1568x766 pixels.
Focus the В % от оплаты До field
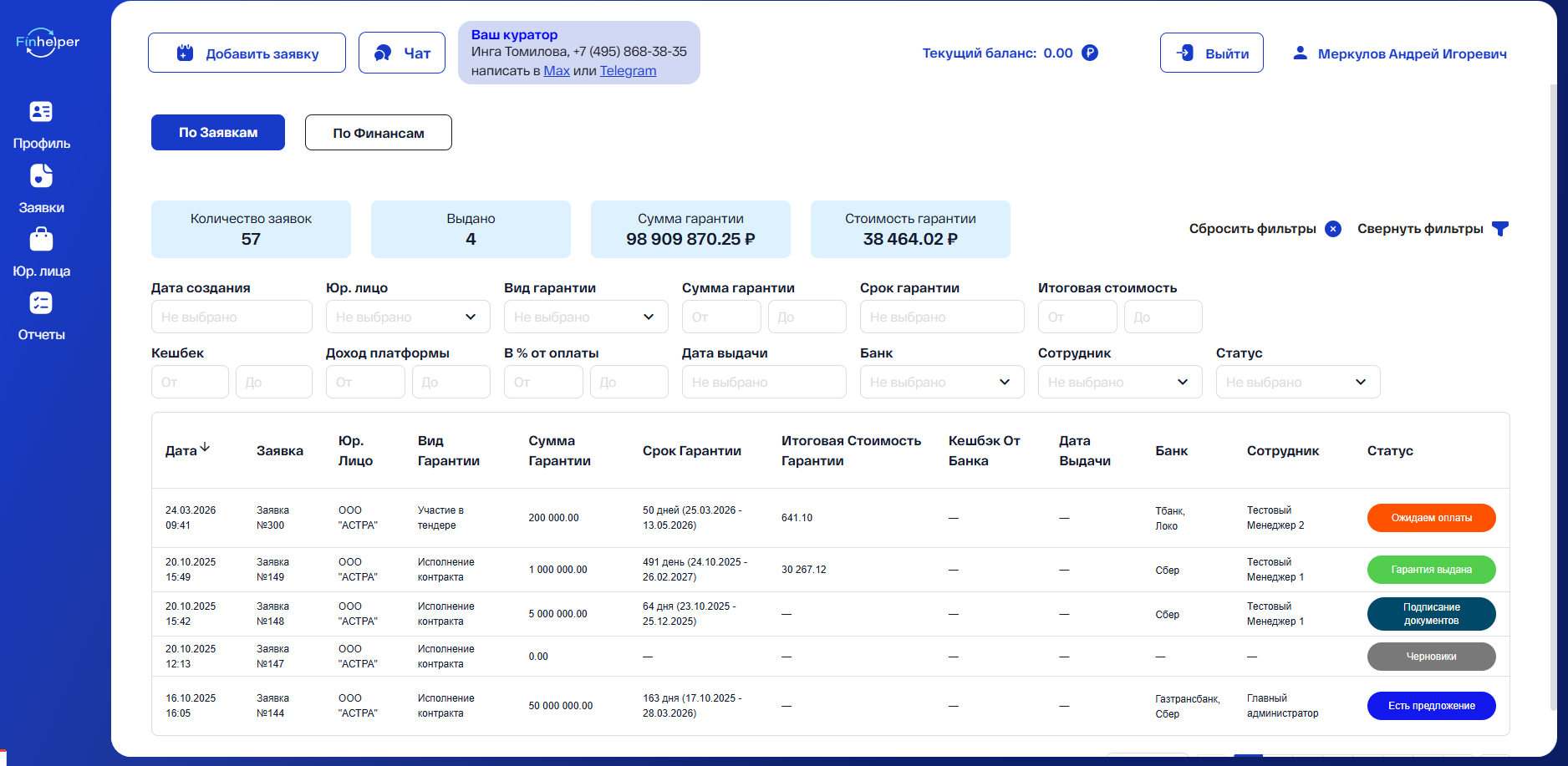click(629, 382)
